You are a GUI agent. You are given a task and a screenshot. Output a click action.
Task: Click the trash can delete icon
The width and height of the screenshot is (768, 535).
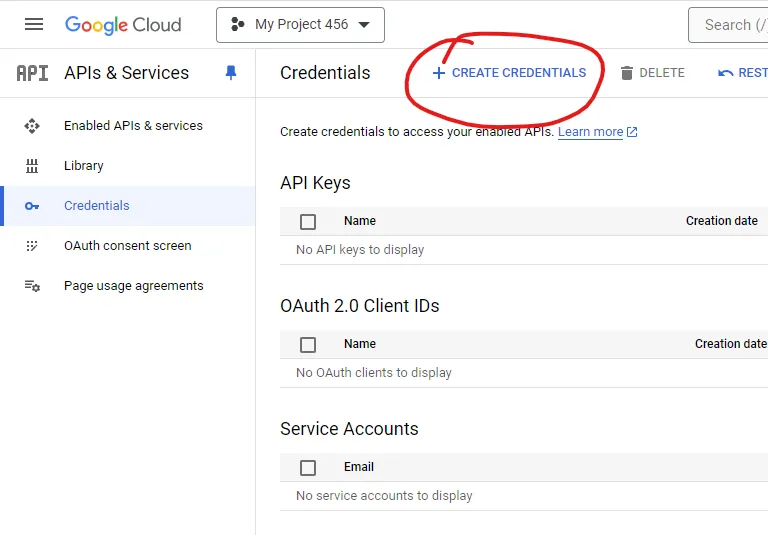[x=626, y=73]
